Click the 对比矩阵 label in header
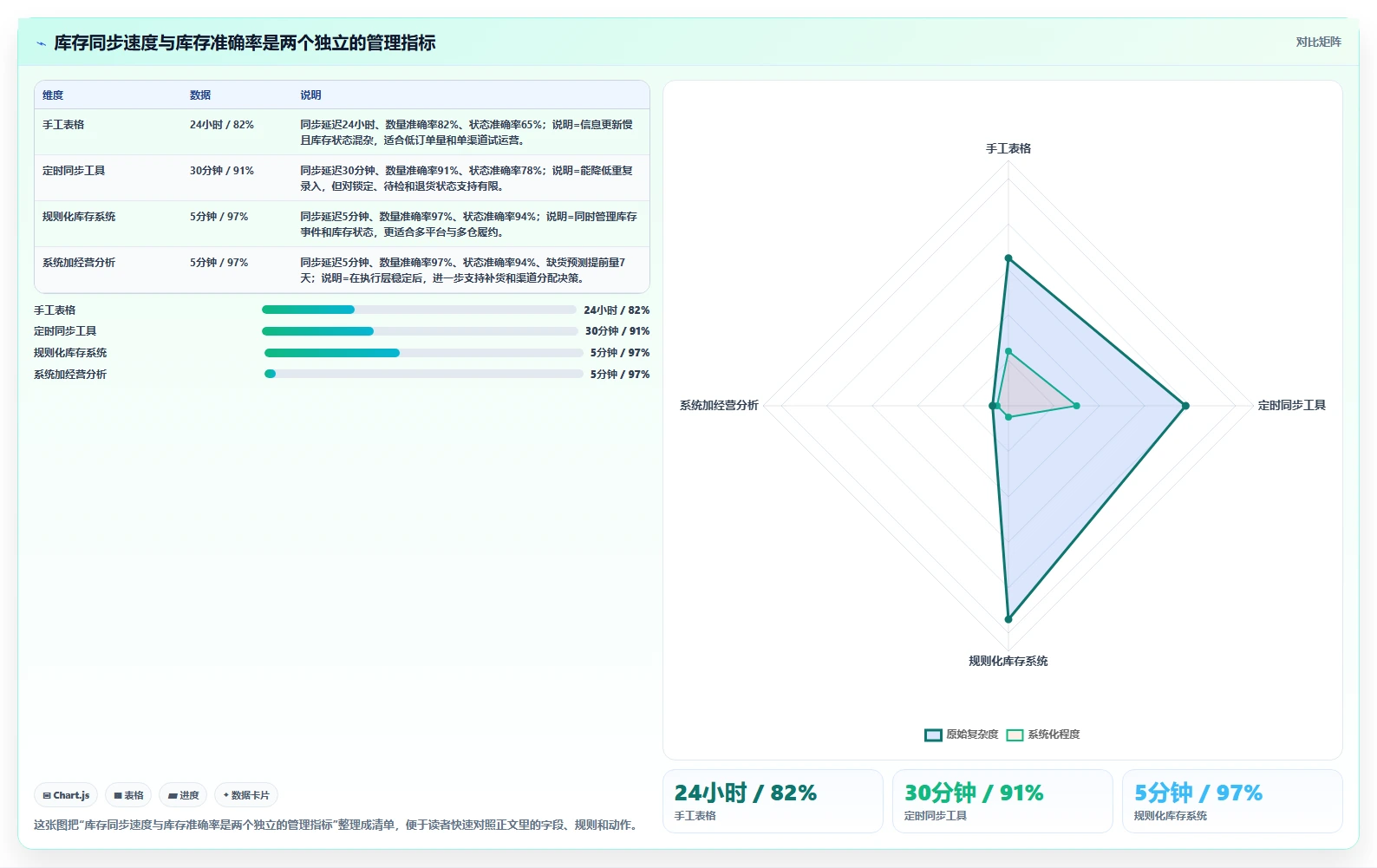Image resolution: width=1377 pixels, height=868 pixels. (1318, 42)
